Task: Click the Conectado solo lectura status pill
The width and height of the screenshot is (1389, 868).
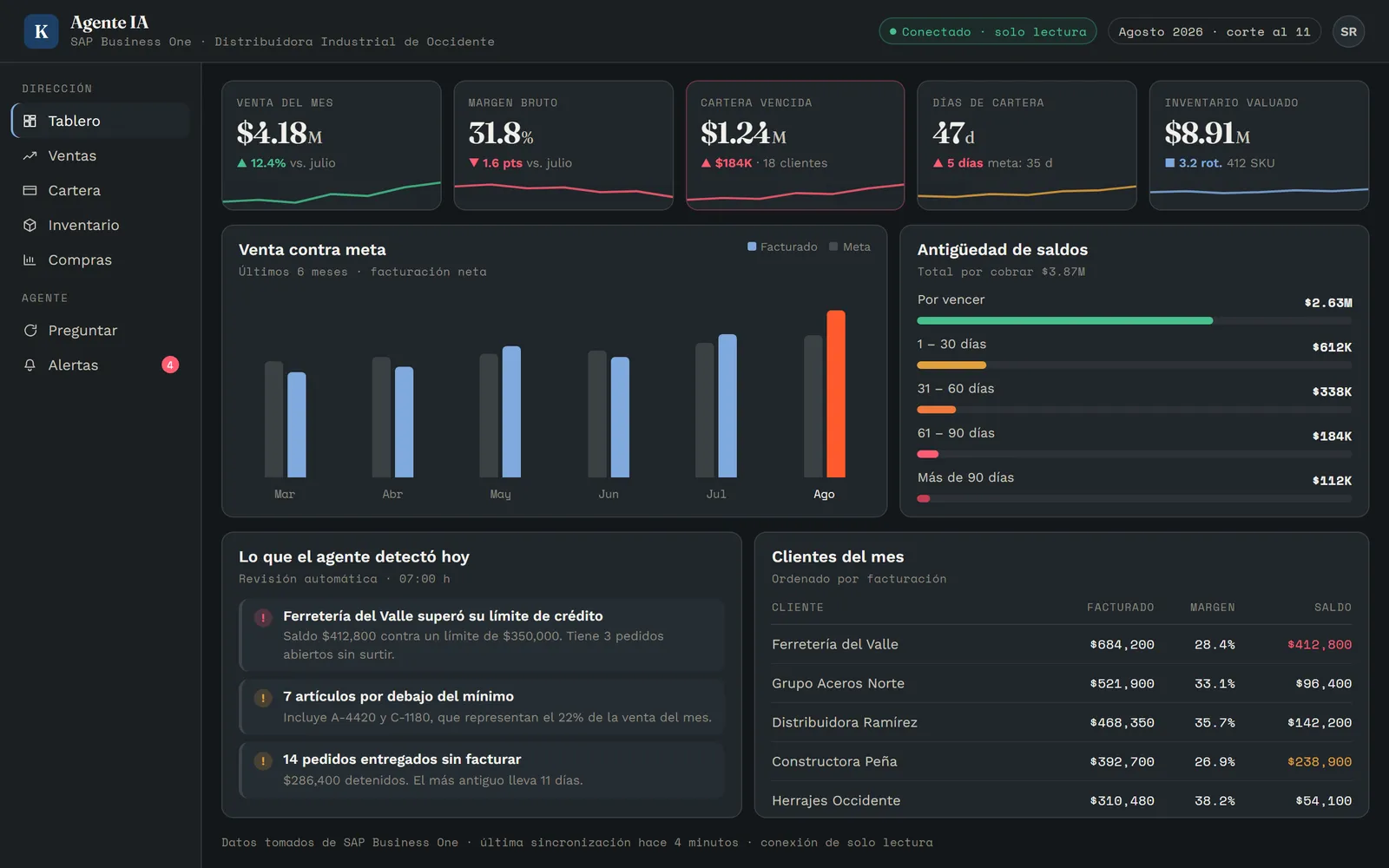Action: tap(987, 31)
